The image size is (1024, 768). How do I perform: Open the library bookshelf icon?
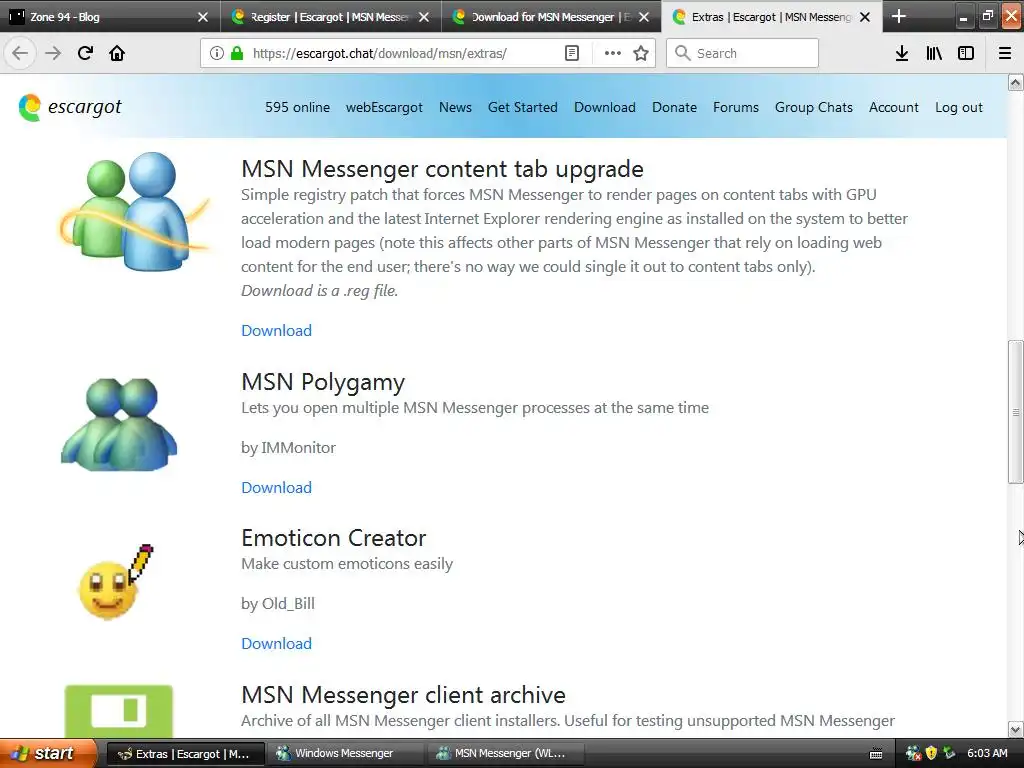pos(934,53)
